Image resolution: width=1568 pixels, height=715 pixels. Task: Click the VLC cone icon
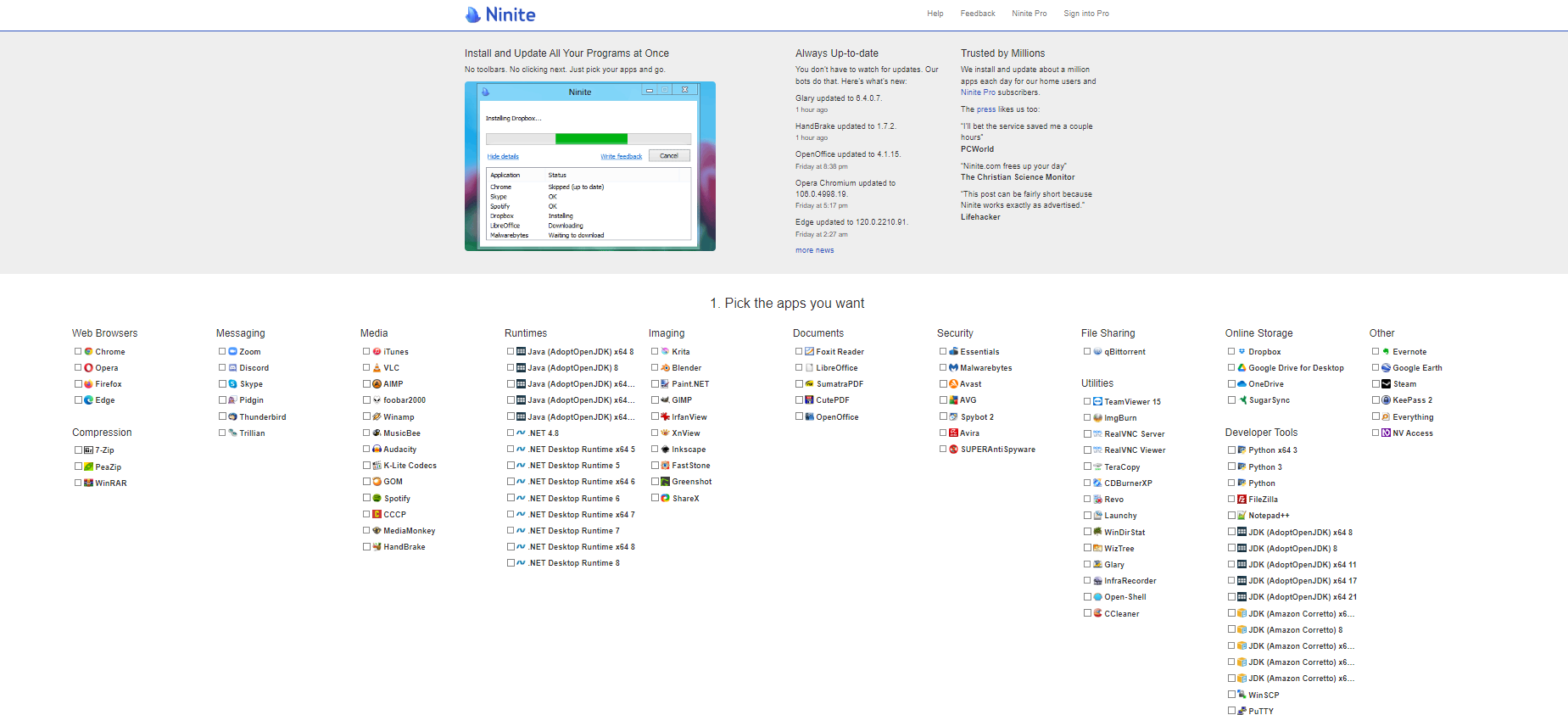(377, 368)
